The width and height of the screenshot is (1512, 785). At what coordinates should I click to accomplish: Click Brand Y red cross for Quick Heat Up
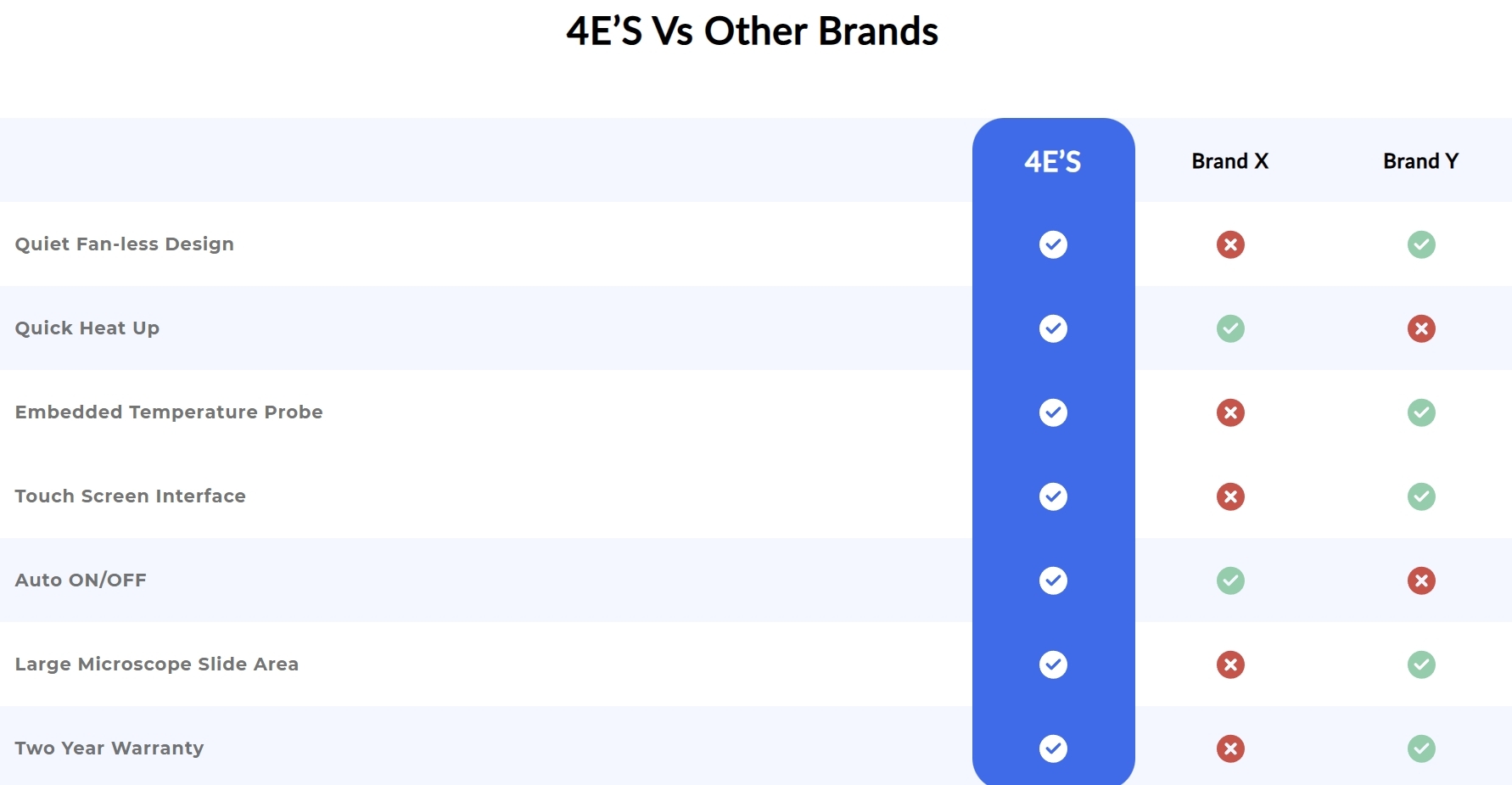point(1421,328)
